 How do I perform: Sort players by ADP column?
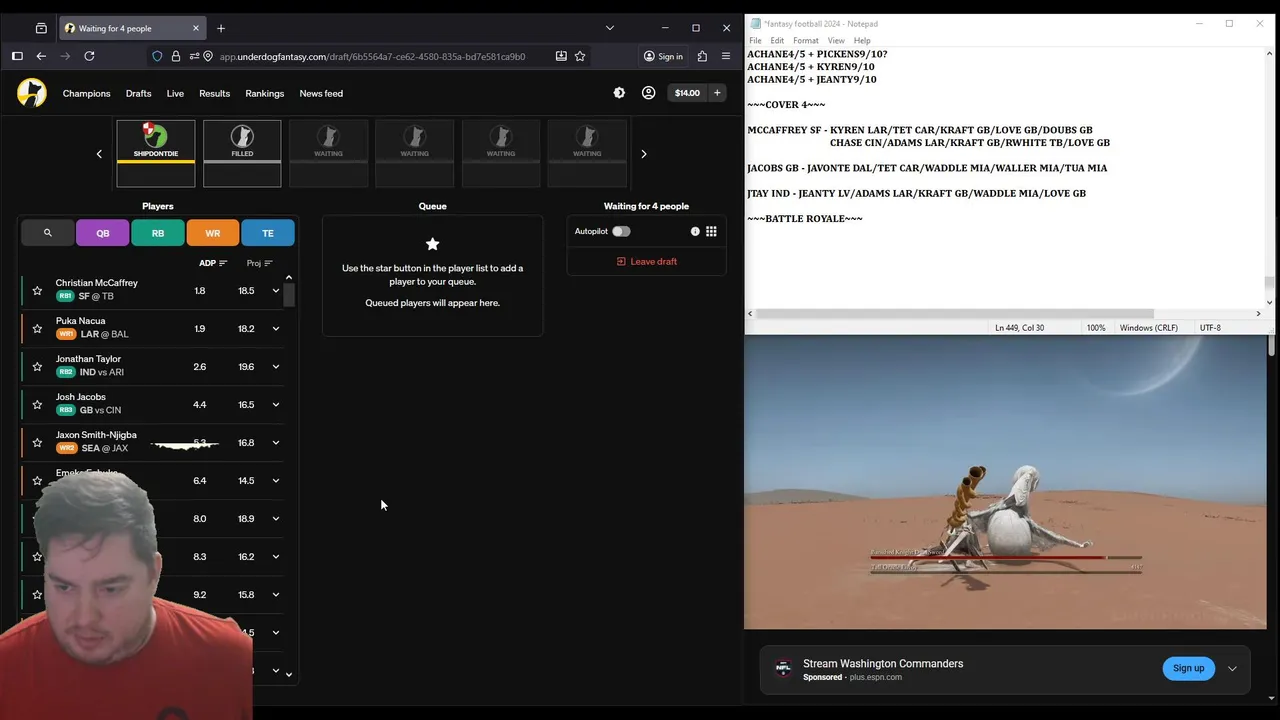pyautogui.click(x=213, y=263)
